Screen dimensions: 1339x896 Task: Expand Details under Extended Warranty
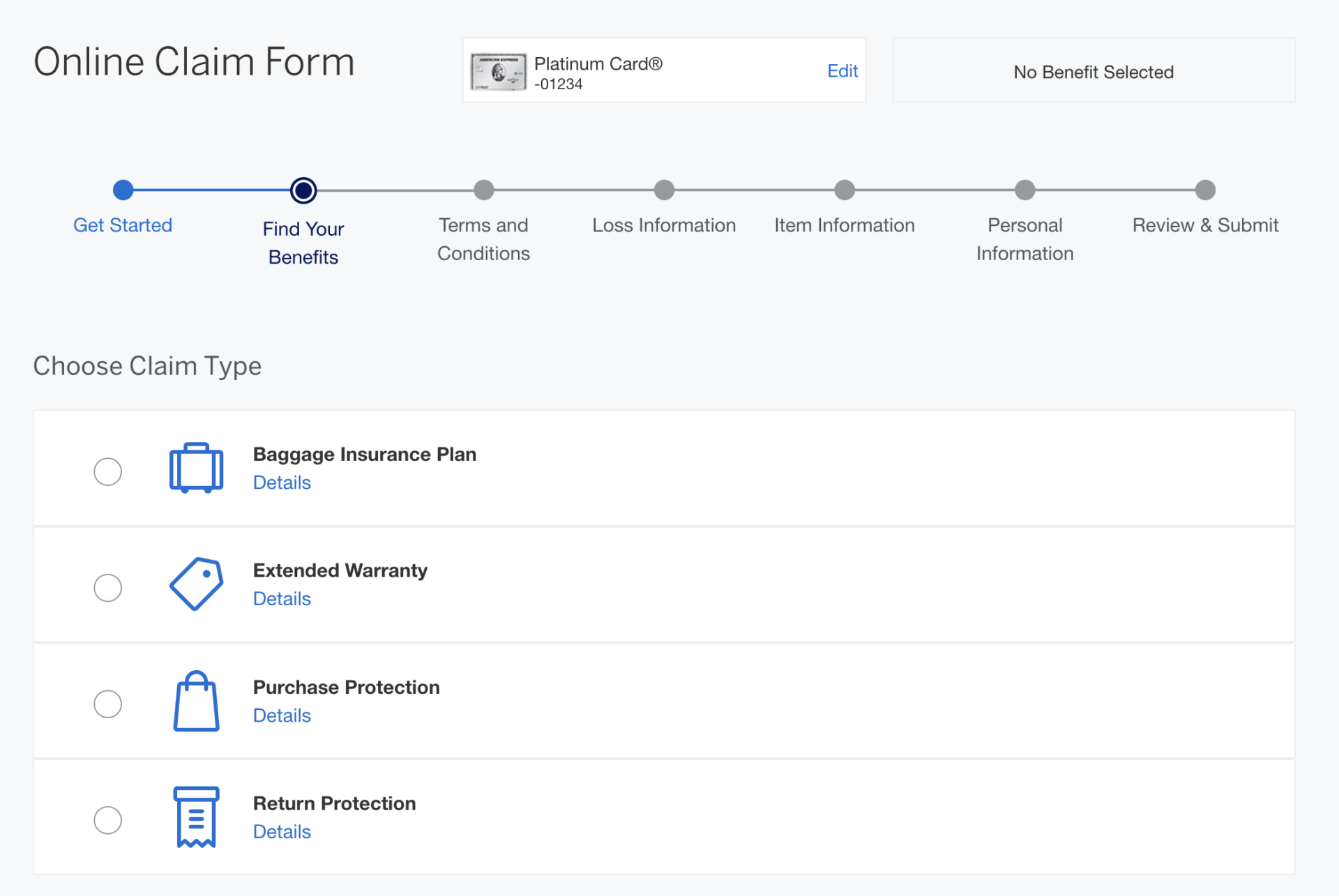click(x=282, y=598)
